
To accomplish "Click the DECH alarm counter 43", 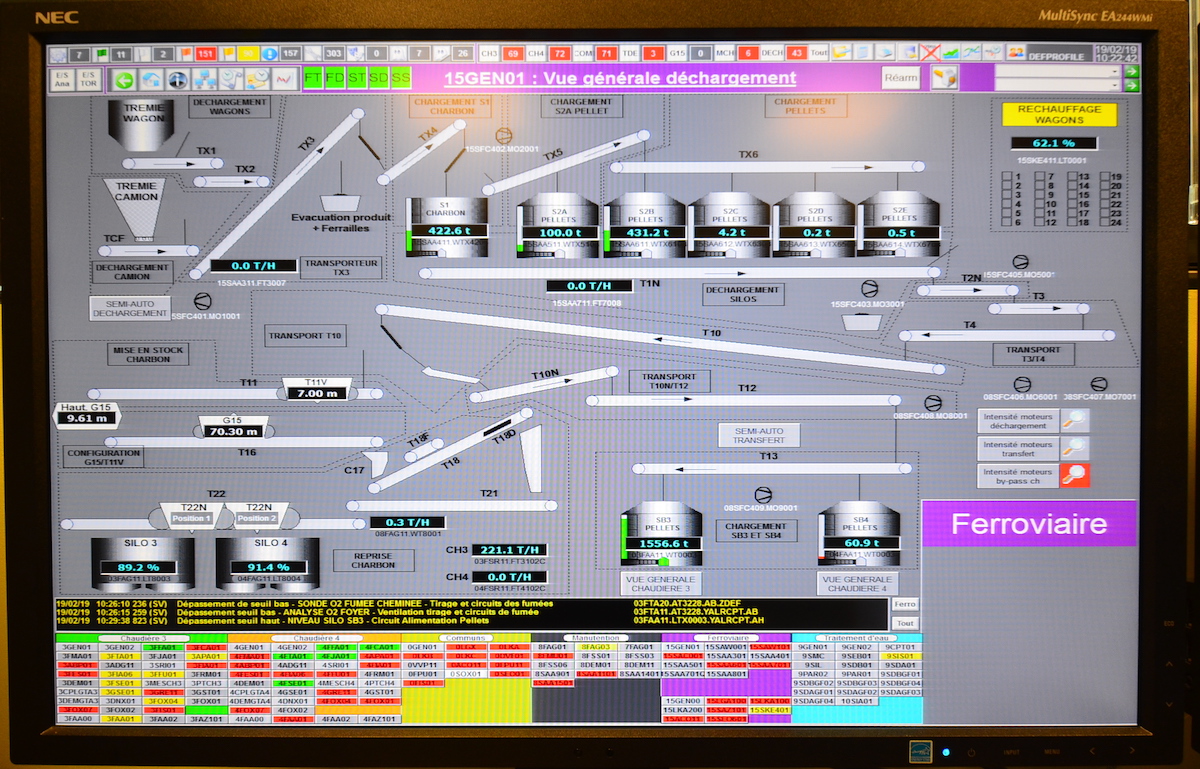I will pos(796,52).
